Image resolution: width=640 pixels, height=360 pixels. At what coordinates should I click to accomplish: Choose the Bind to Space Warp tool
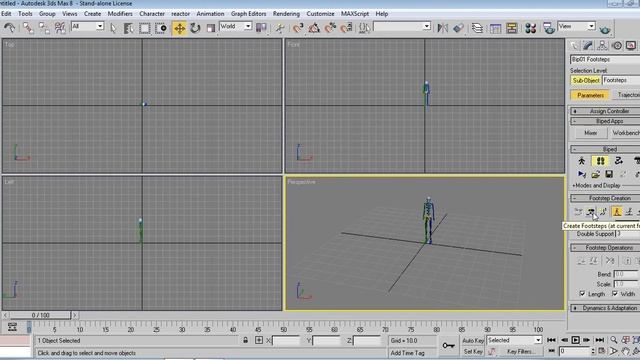tap(60, 28)
